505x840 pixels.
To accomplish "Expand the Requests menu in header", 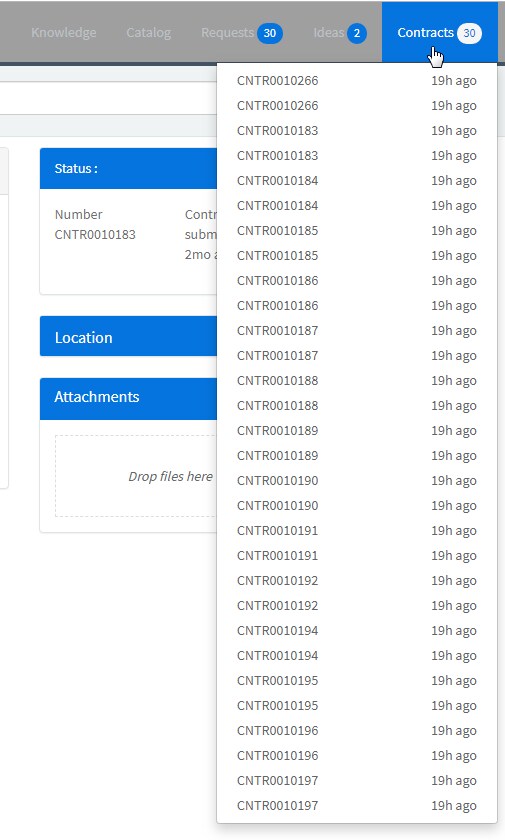I will (242, 33).
